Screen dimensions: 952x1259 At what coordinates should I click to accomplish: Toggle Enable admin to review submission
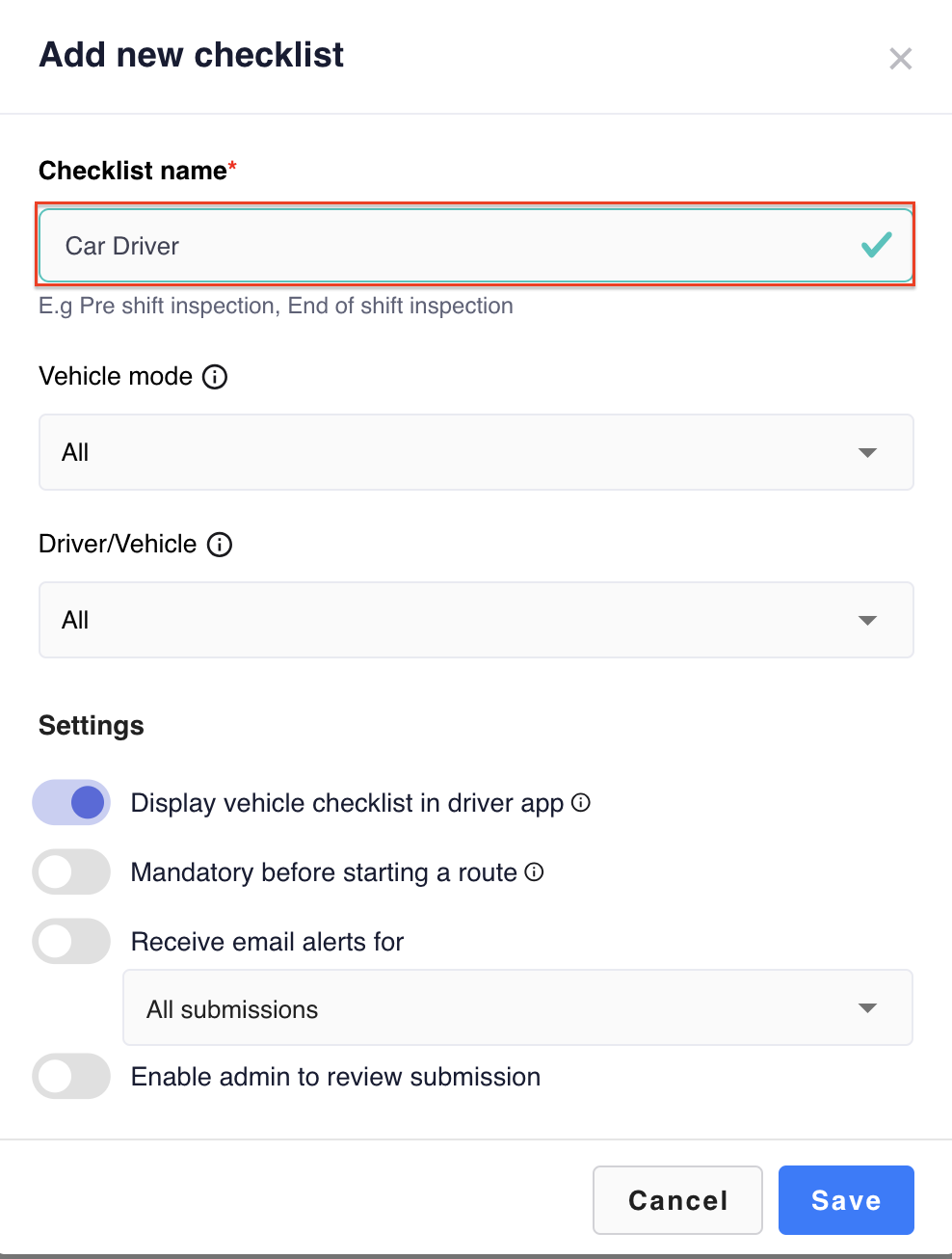[71, 1076]
